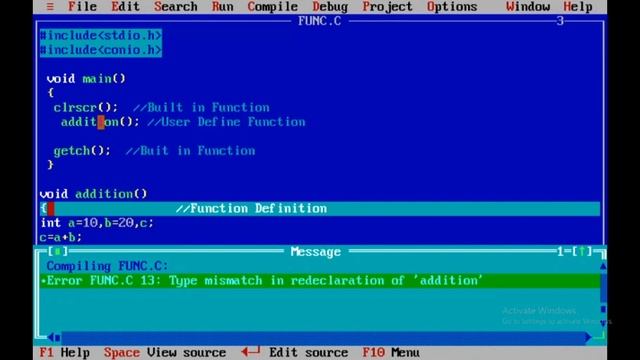The width and height of the screenshot is (640, 360).
Task: Click the 'c=a+b;' line
Action: point(60,237)
